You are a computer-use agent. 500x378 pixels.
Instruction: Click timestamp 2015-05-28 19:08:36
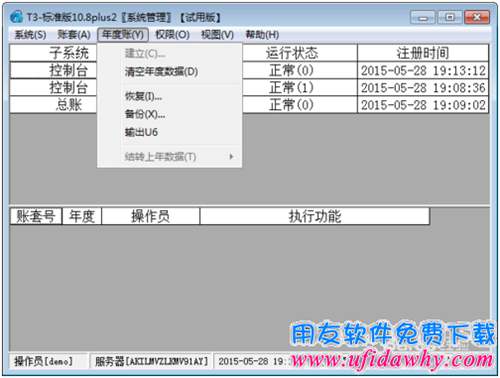tap(423, 88)
